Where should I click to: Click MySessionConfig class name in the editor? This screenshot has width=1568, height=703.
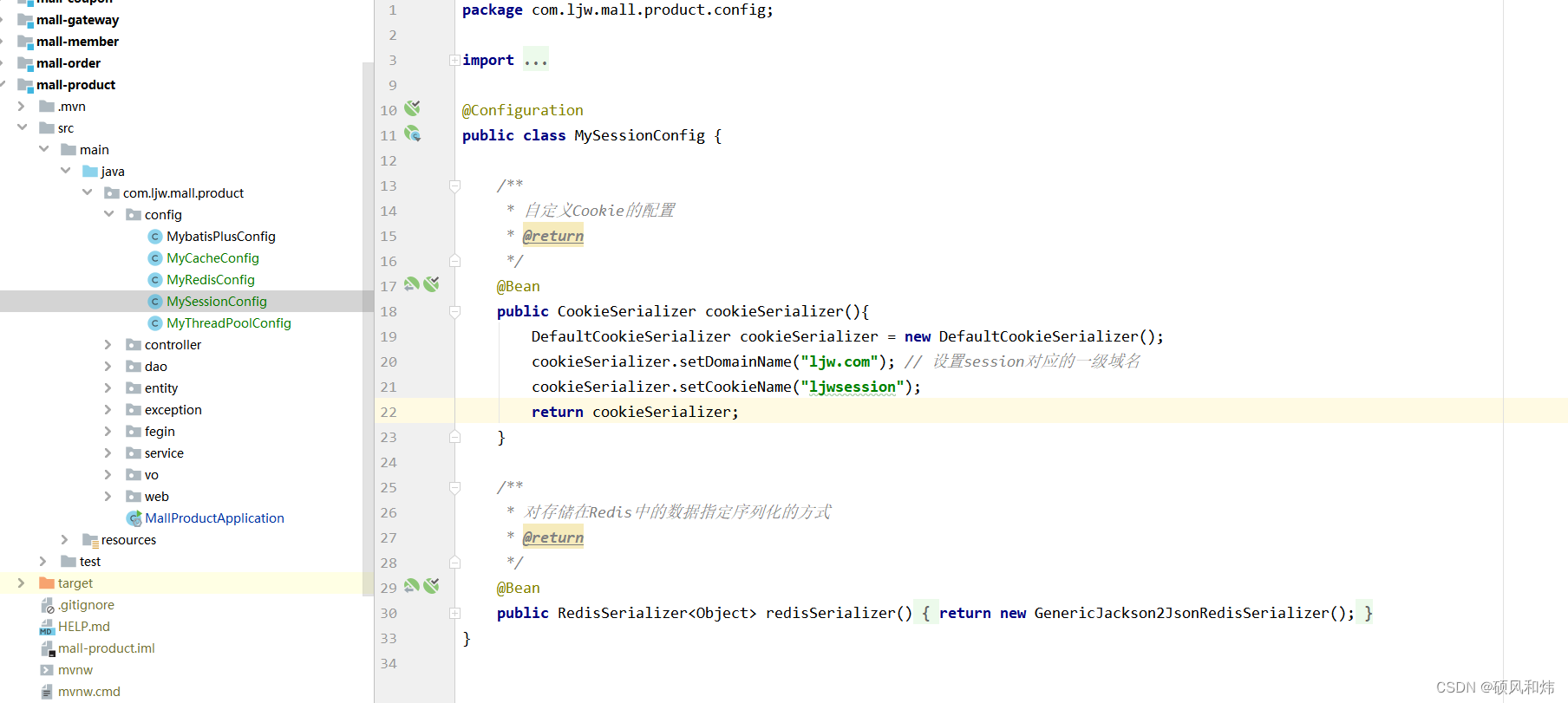(640, 135)
